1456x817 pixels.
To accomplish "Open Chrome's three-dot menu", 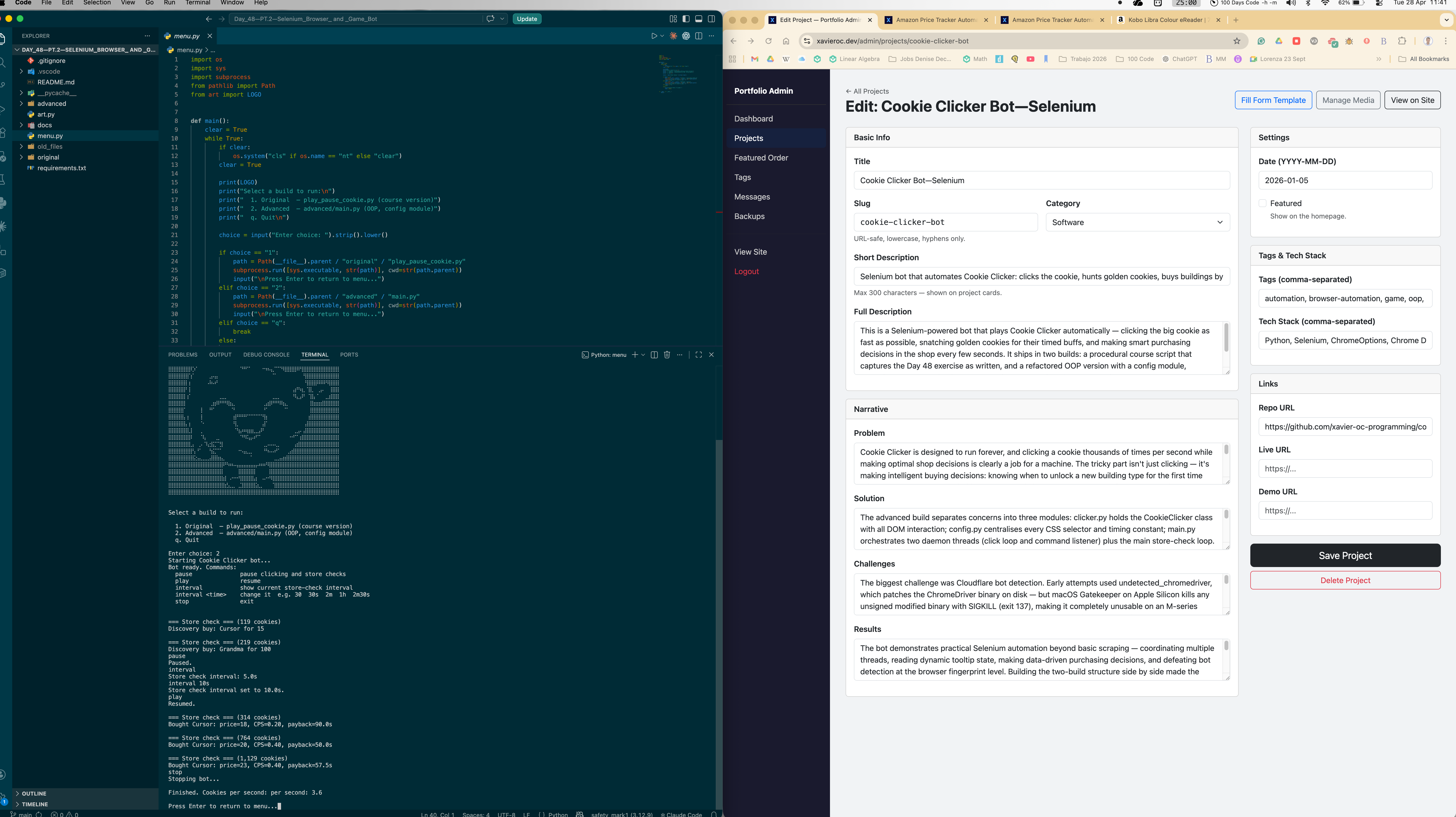I will click(x=1446, y=41).
